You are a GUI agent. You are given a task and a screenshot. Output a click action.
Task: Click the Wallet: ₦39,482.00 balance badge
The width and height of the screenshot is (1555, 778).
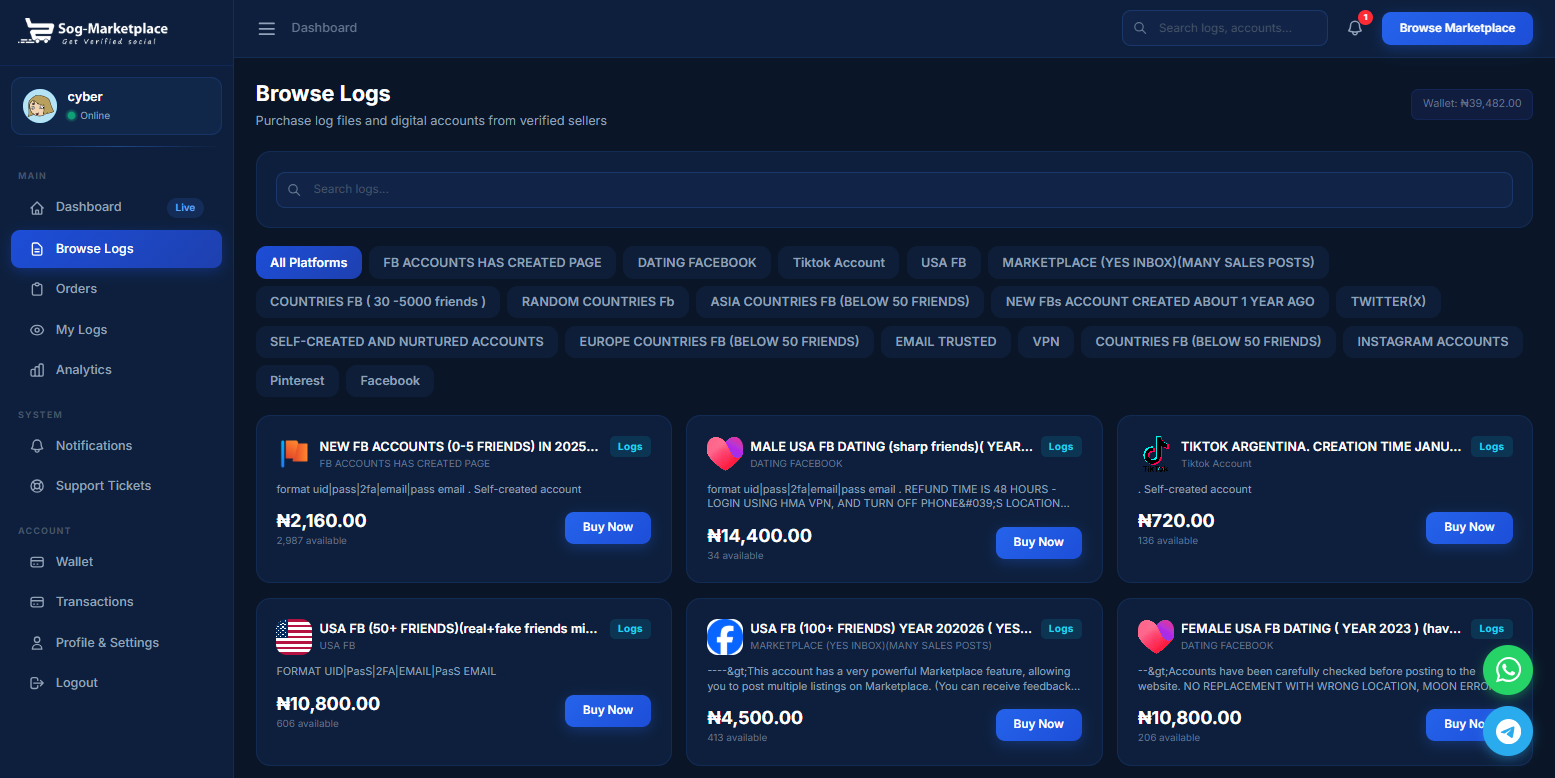1472,104
